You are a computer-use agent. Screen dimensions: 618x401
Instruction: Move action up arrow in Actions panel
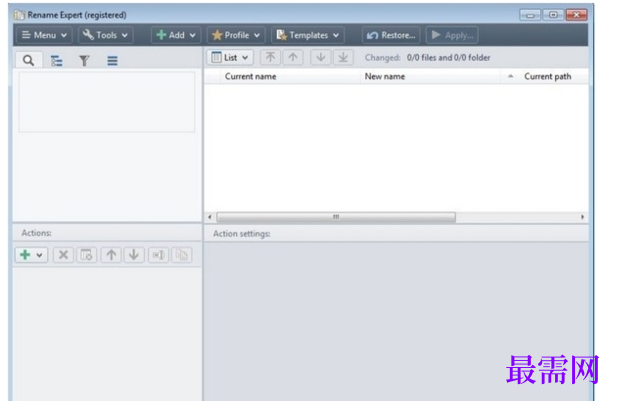coord(111,255)
